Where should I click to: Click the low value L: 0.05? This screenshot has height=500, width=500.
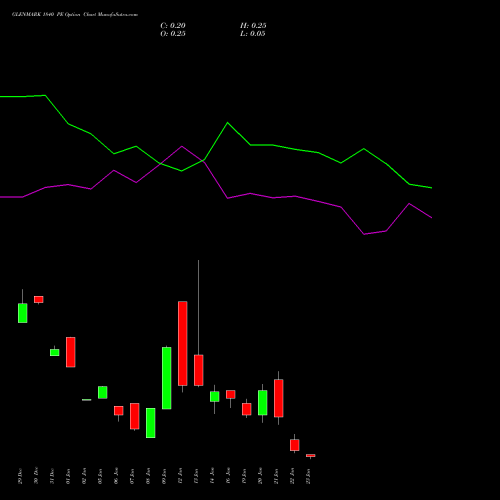pos(253,34)
